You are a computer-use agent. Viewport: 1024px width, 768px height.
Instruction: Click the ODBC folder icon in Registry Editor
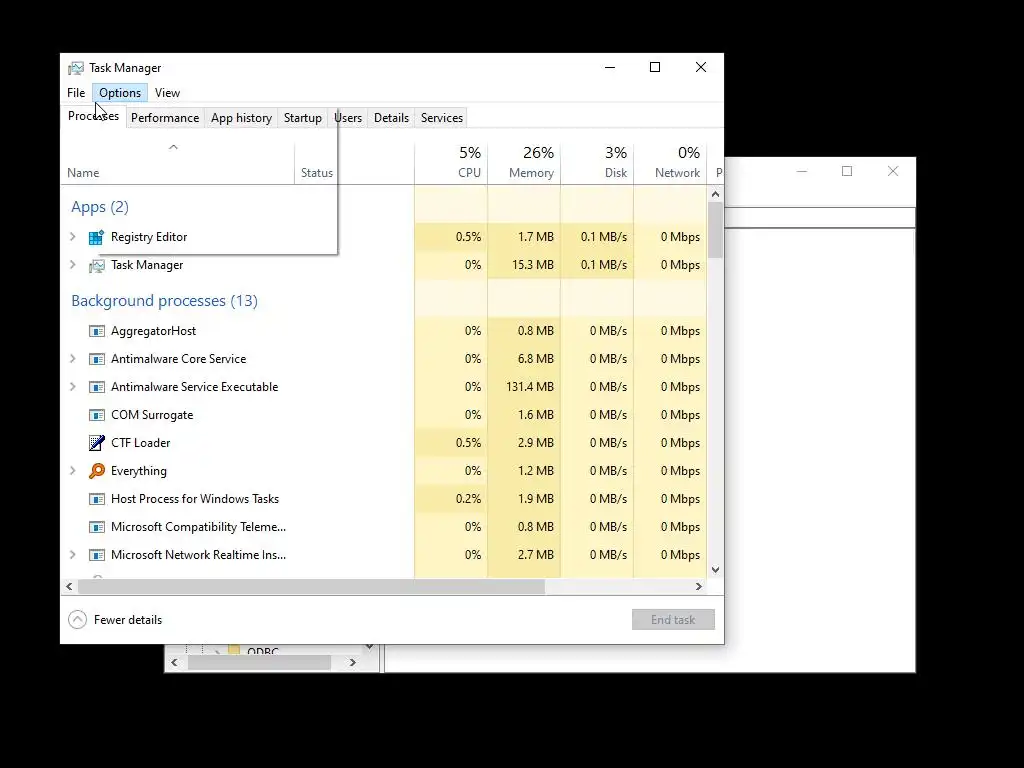(235, 650)
